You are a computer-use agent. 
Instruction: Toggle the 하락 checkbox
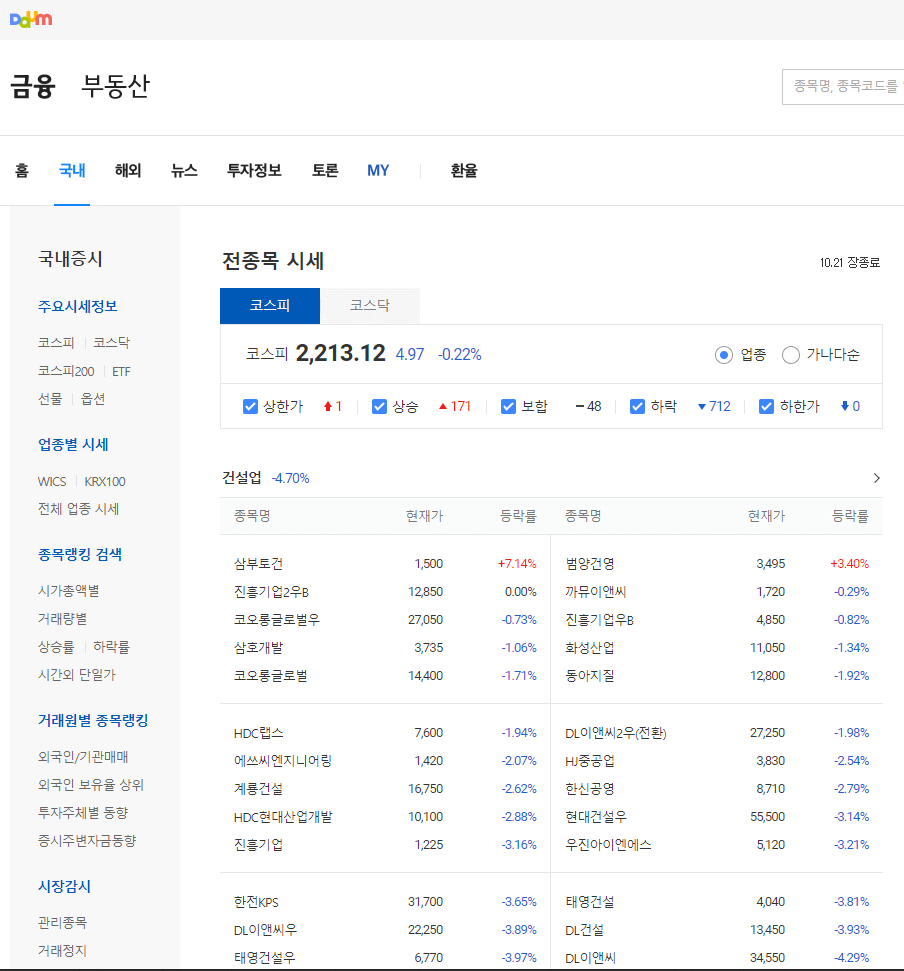point(637,407)
